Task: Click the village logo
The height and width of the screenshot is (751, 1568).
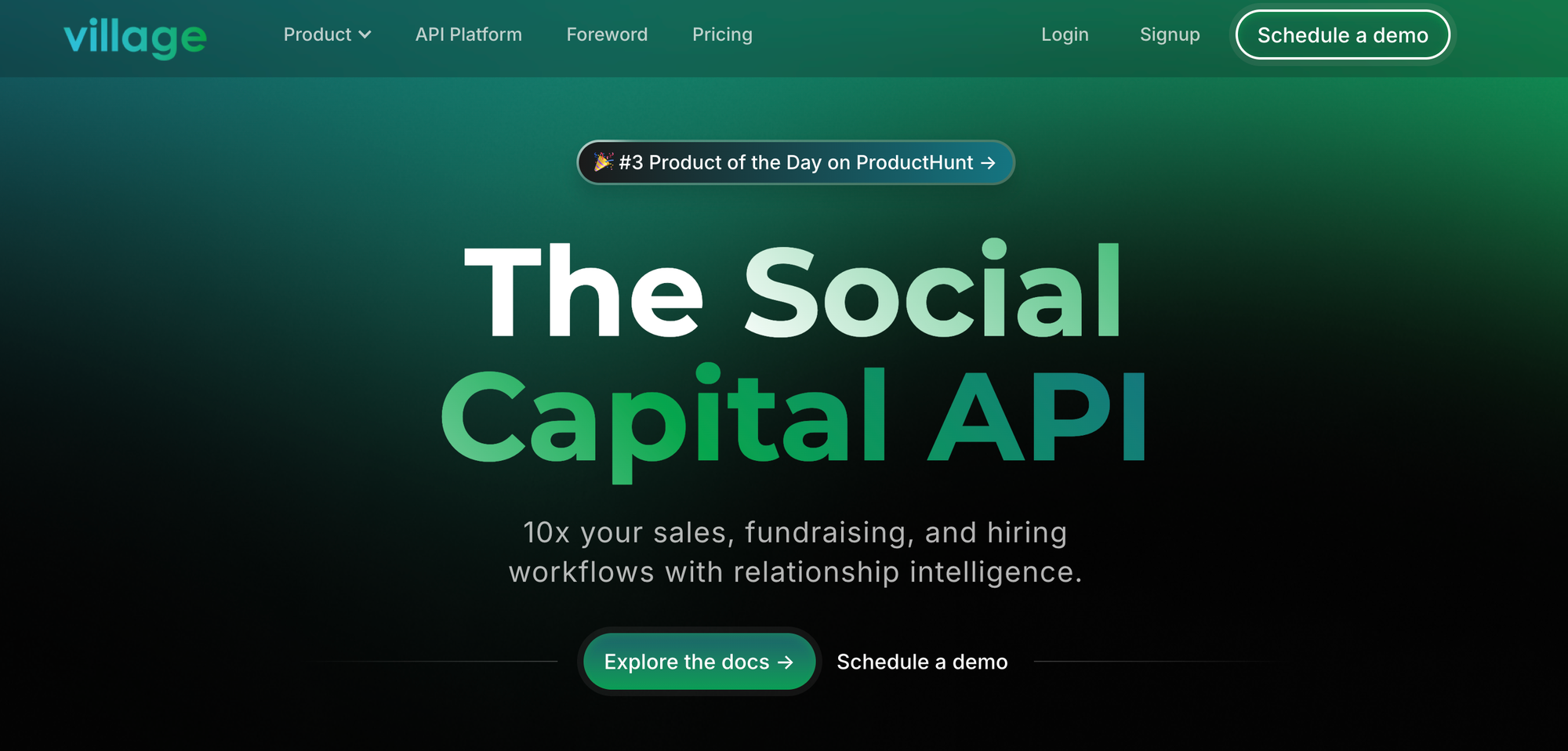Action: click(135, 37)
